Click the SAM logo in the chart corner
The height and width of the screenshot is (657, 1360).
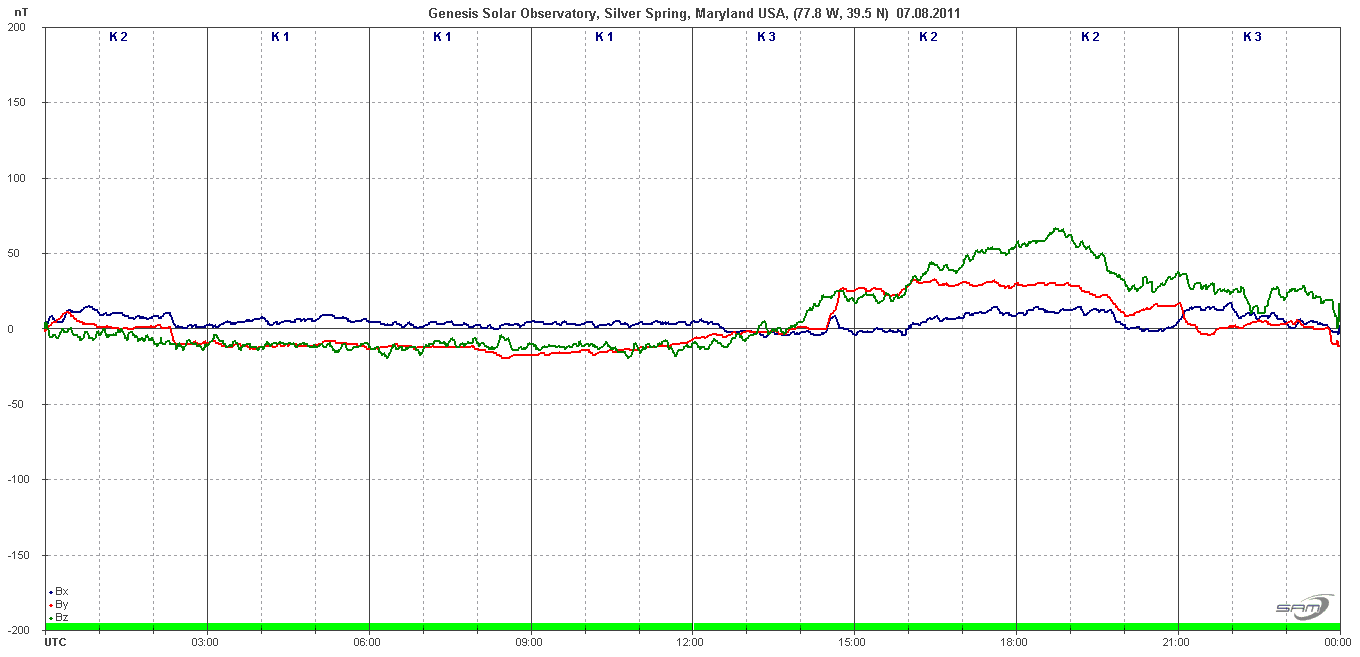coord(1303,607)
